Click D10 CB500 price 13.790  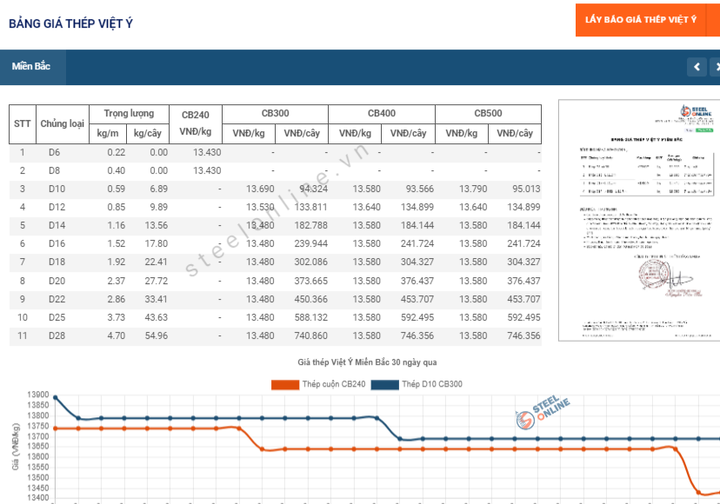pyautogui.click(x=473, y=189)
